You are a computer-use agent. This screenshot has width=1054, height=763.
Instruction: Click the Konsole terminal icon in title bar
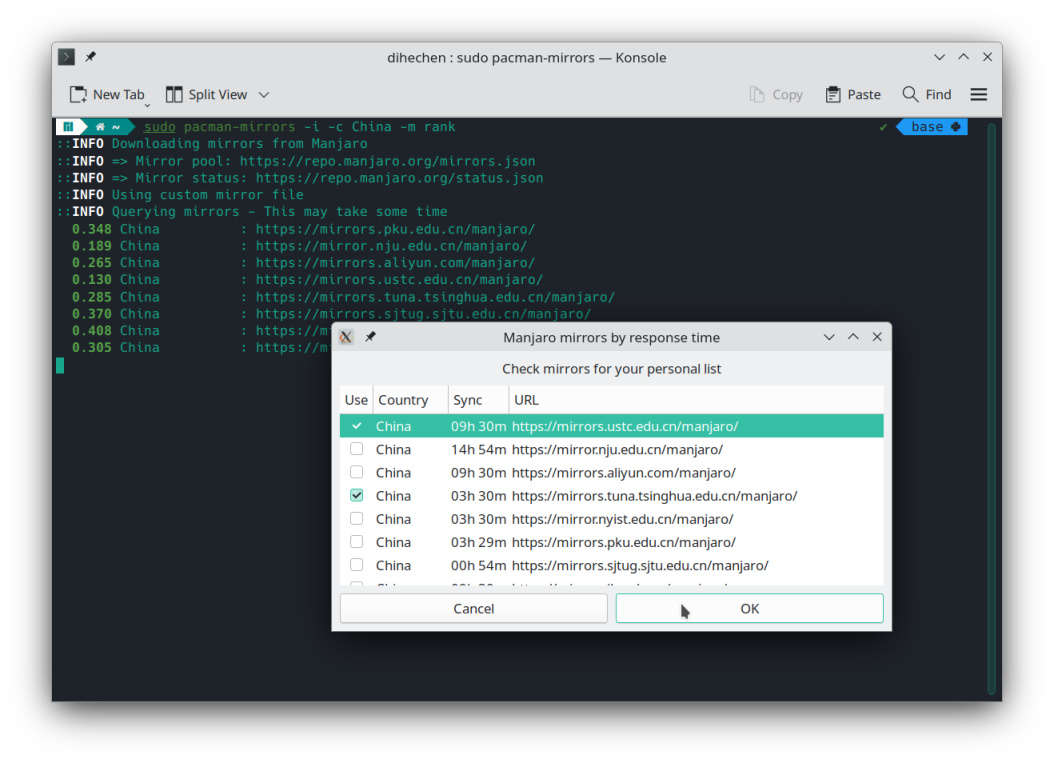(x=66, y=57)
